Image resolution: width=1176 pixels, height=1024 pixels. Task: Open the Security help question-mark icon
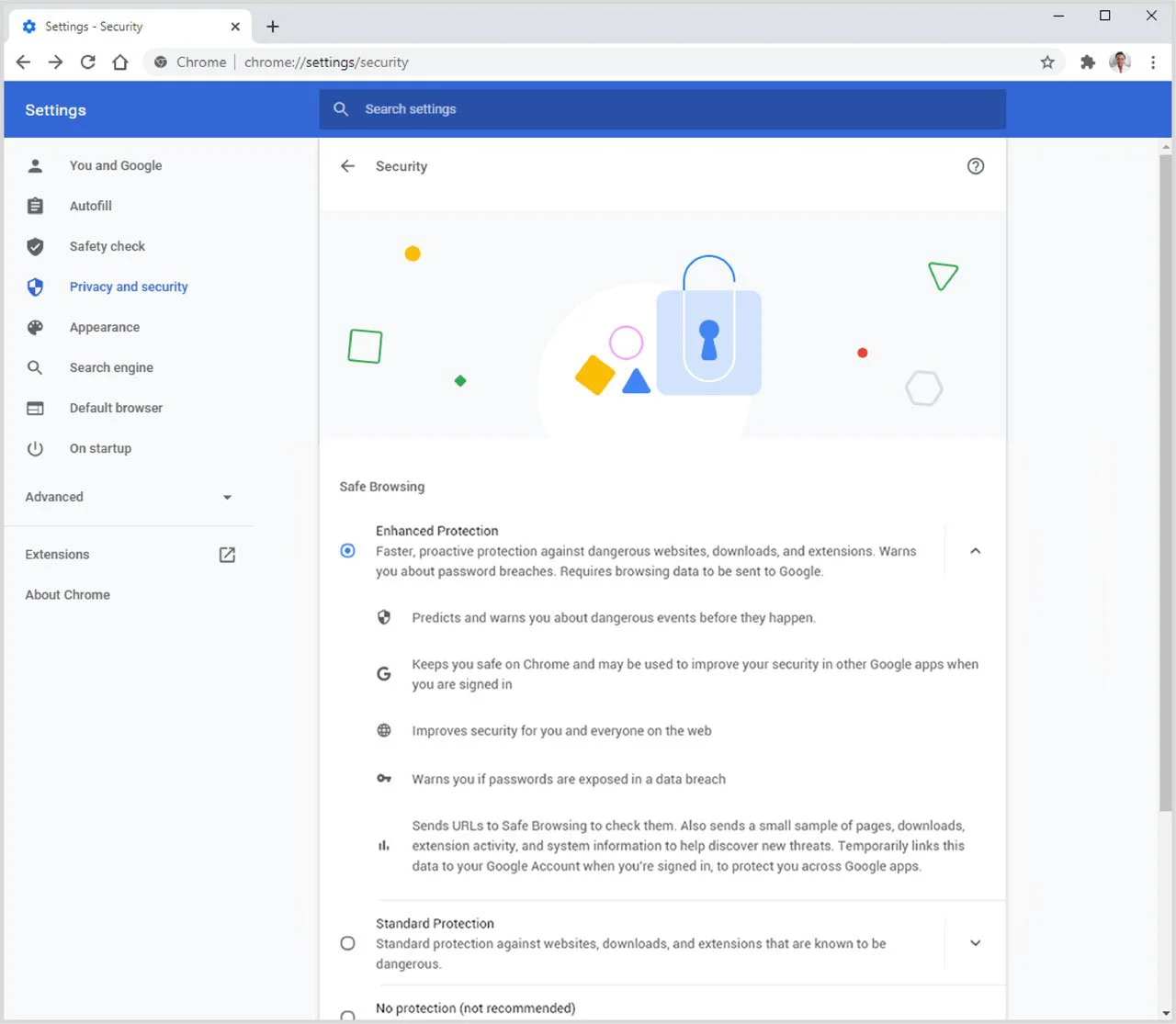click(x=976, y=166)
